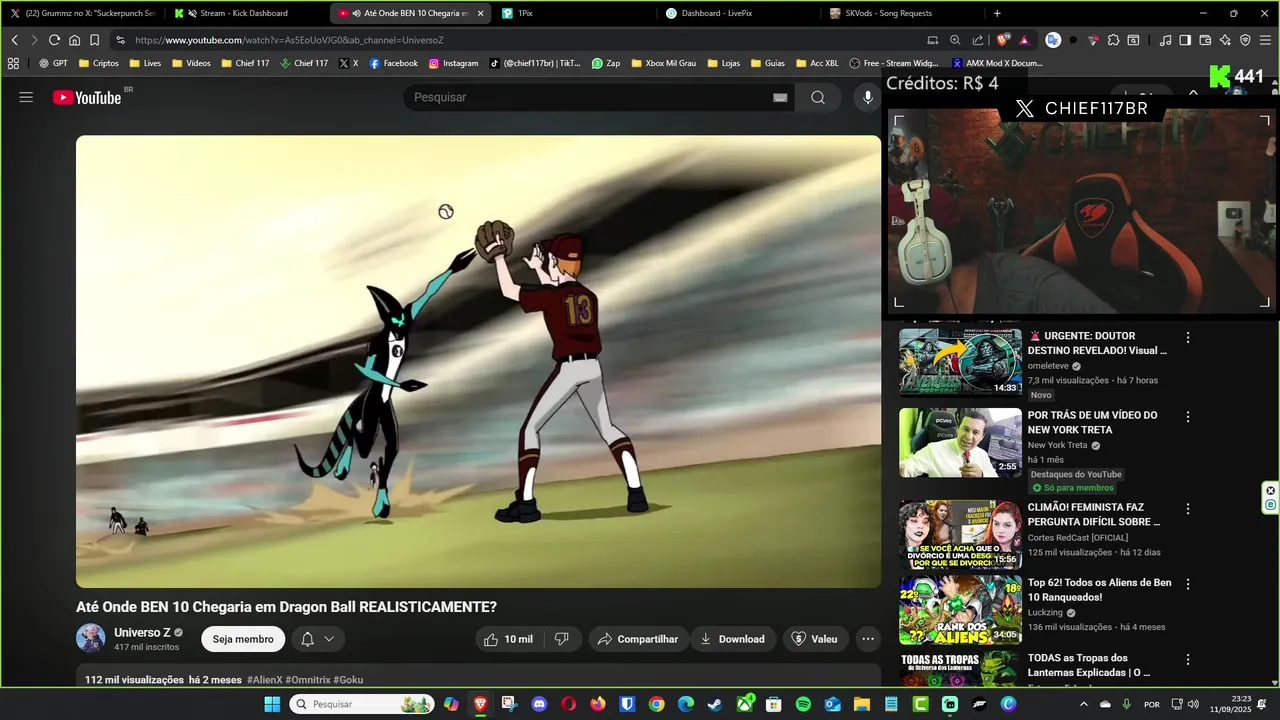
Task: Open the GPT bookmark
Action: 53,63
